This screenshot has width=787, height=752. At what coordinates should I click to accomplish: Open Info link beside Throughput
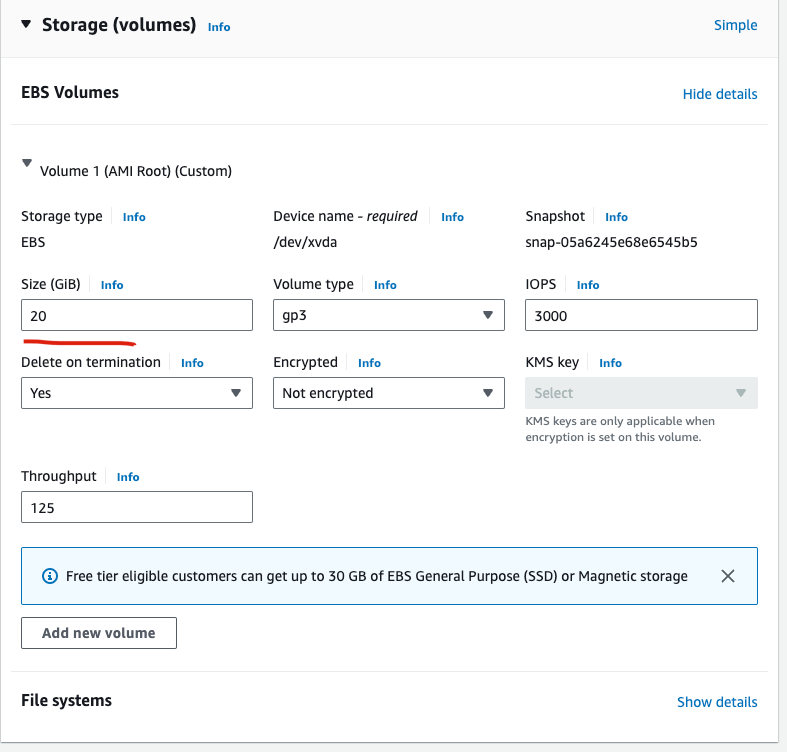128,477
